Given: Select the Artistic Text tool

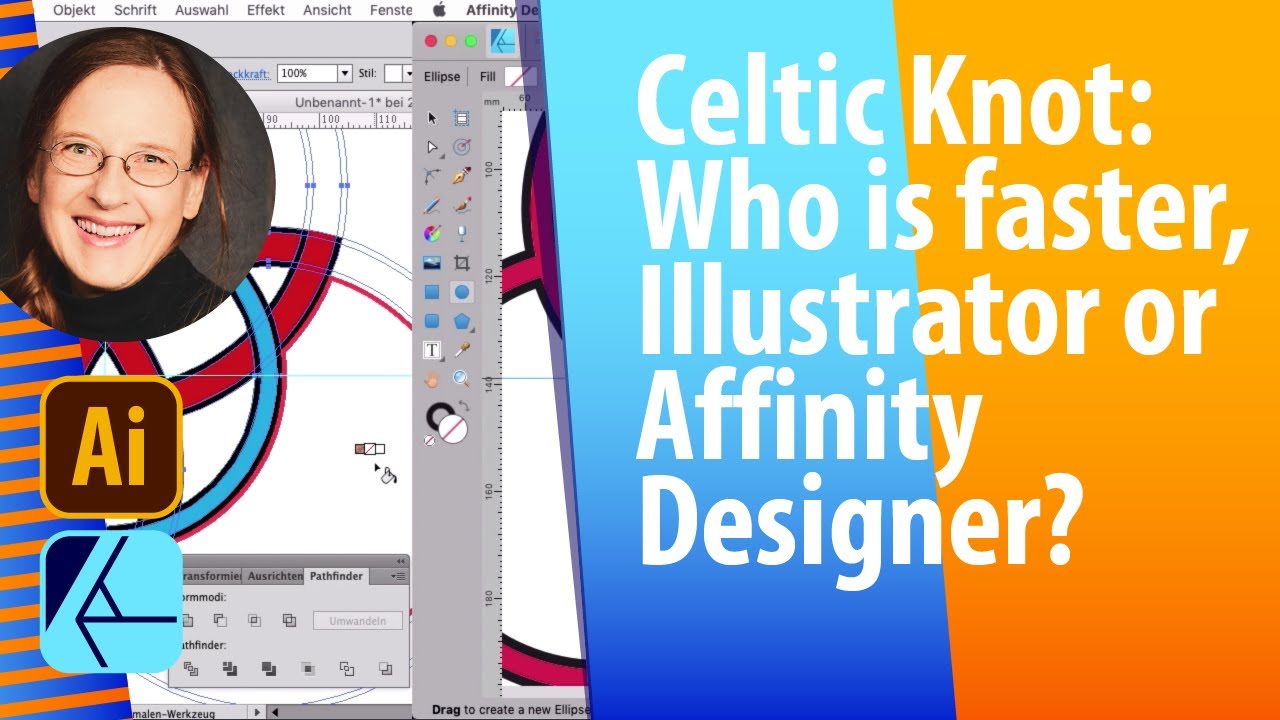Looking at the screenshot, I should [432, 350].
